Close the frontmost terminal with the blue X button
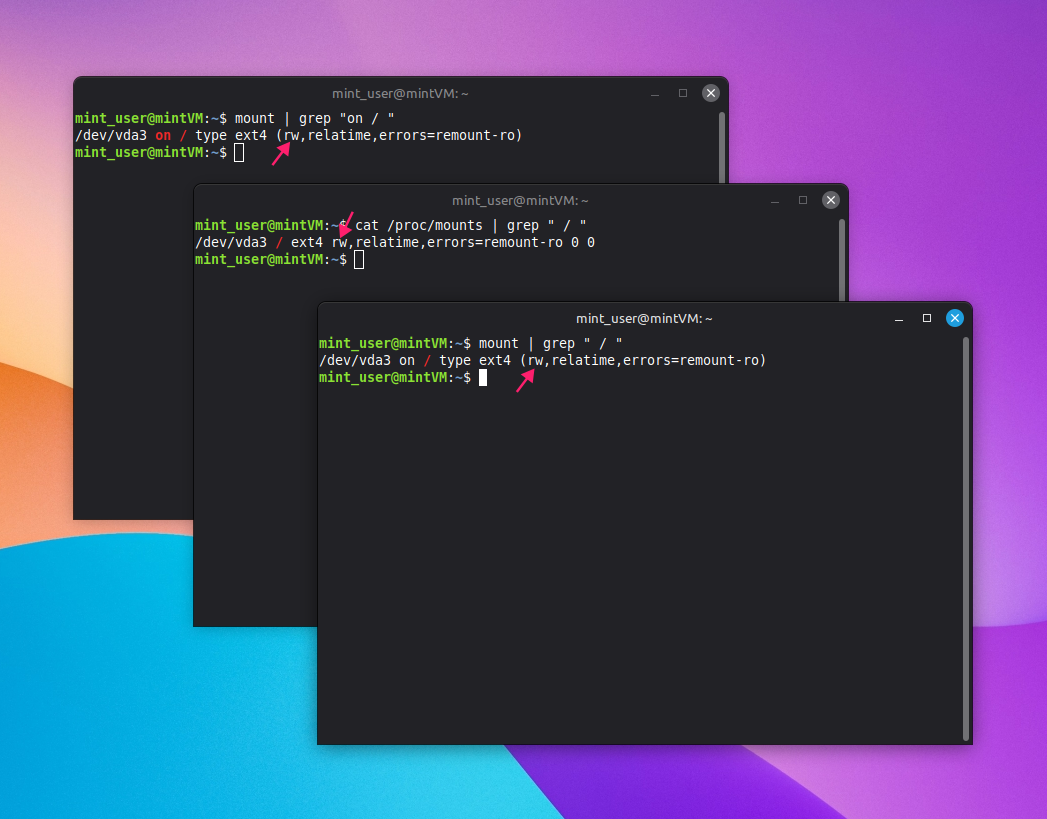Image resolution: width=1047 pixels, height=819 pixels. [954, 318]
